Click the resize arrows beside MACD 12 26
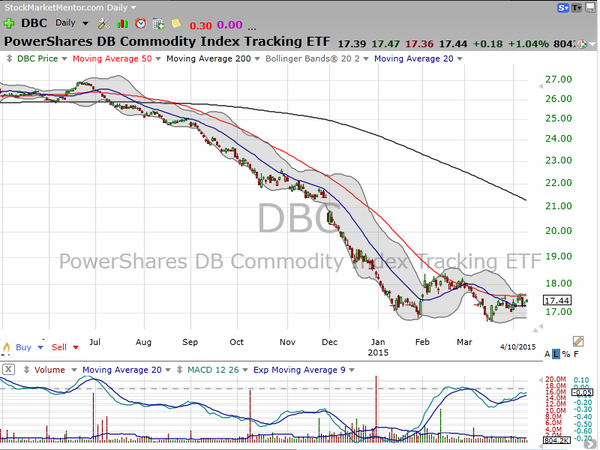This screenshot has height=450, width=600. (x=179, y=370)
